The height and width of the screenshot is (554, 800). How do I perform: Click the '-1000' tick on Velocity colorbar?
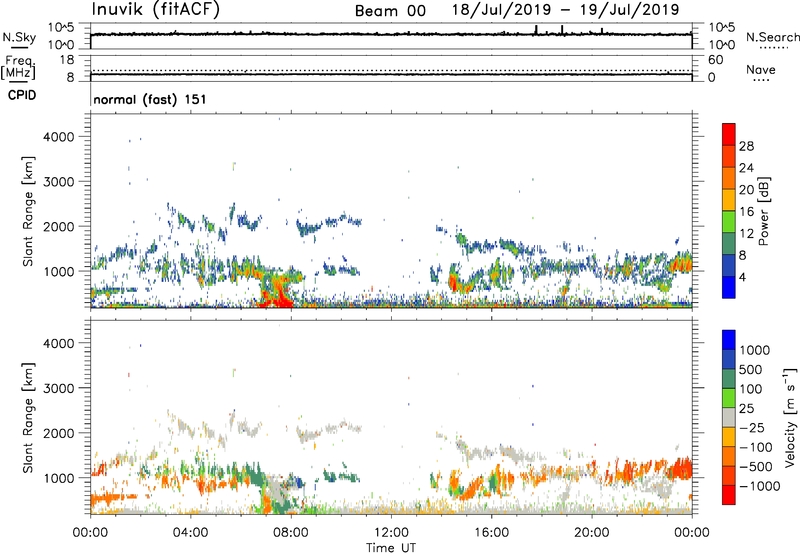point(759,486)
